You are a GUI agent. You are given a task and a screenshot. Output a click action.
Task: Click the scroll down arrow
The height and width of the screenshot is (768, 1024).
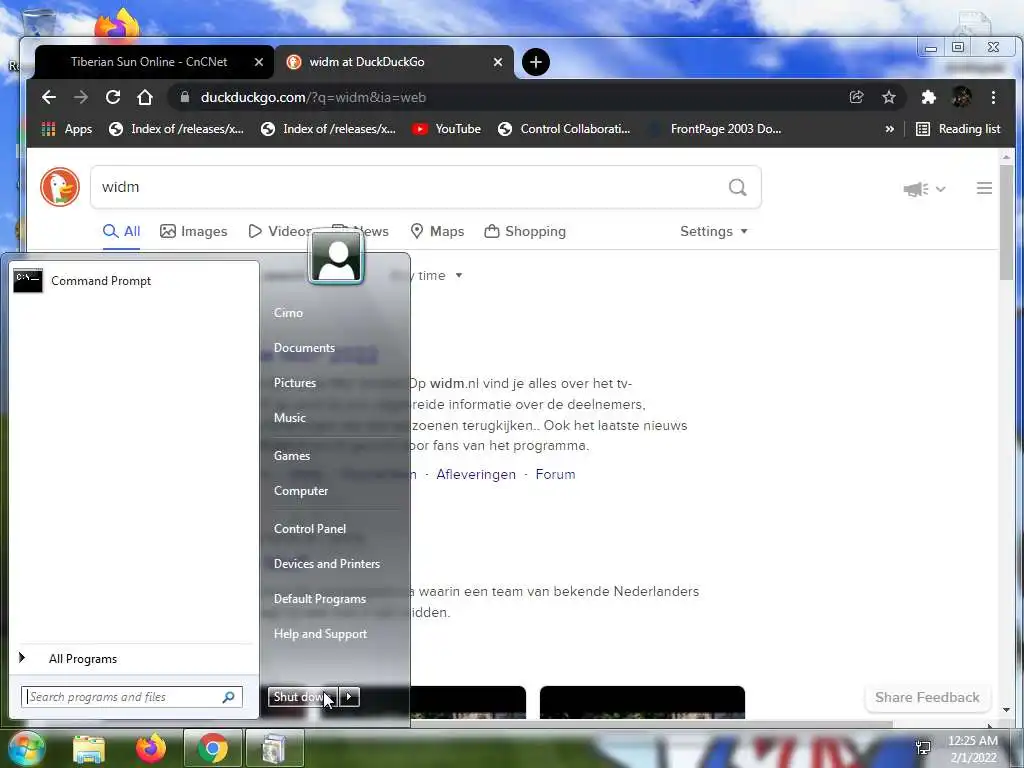point(1006,710)
